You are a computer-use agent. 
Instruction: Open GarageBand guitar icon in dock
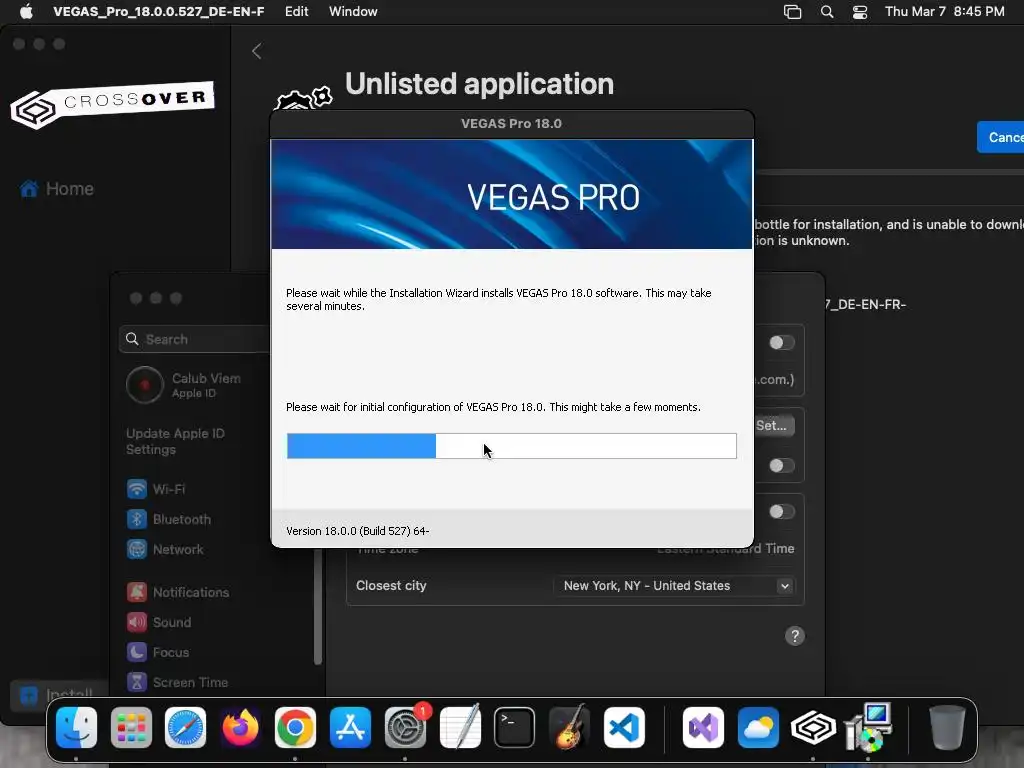coord(569,727)
